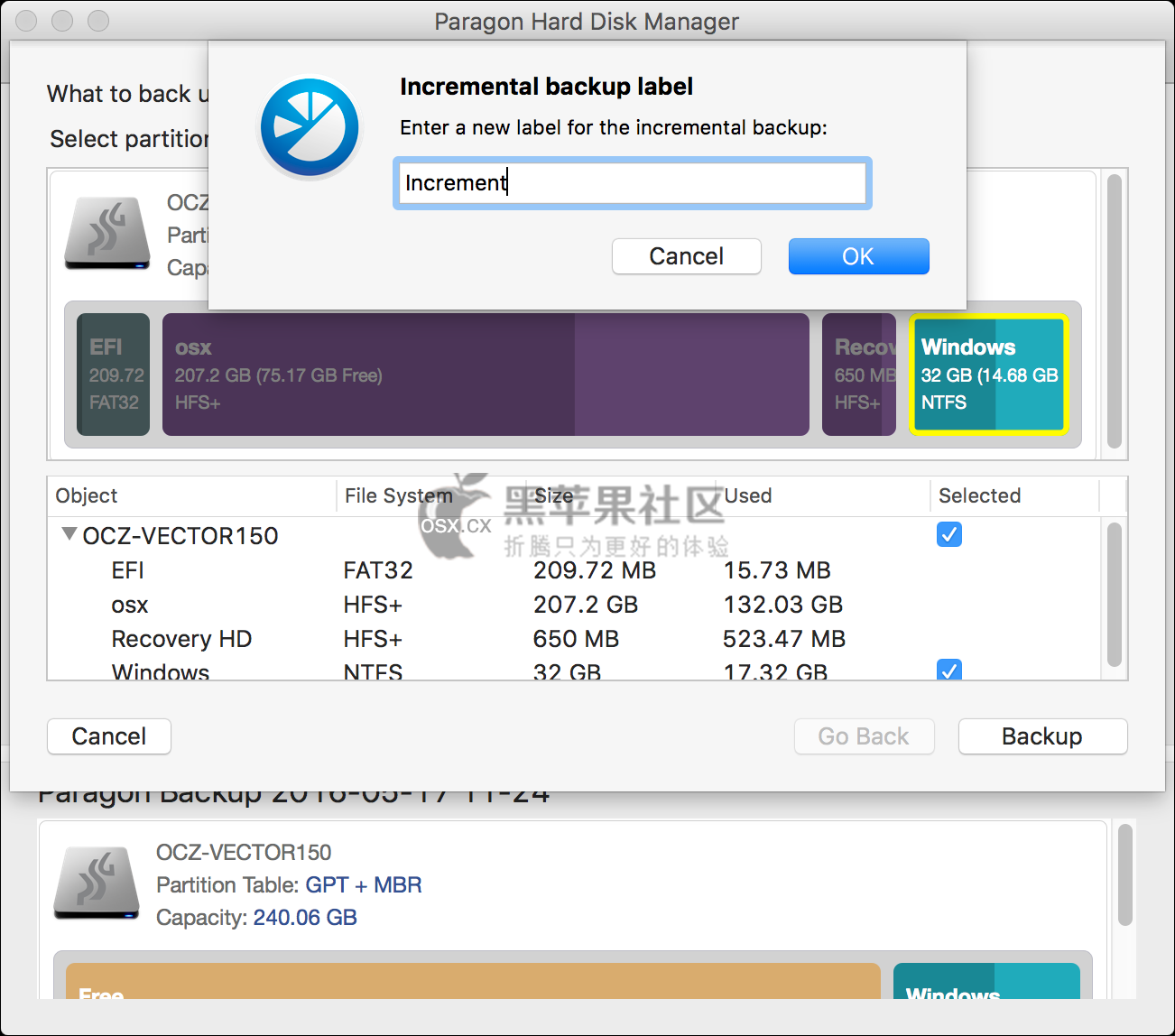Select the Windows block in main window

click(x=986, y=981)
